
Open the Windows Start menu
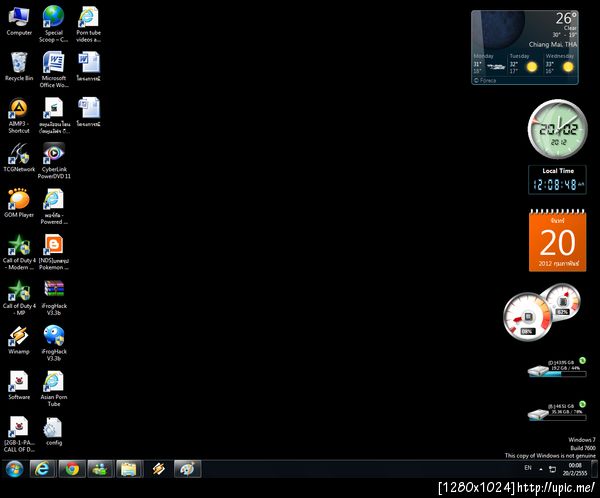[15, 469]
